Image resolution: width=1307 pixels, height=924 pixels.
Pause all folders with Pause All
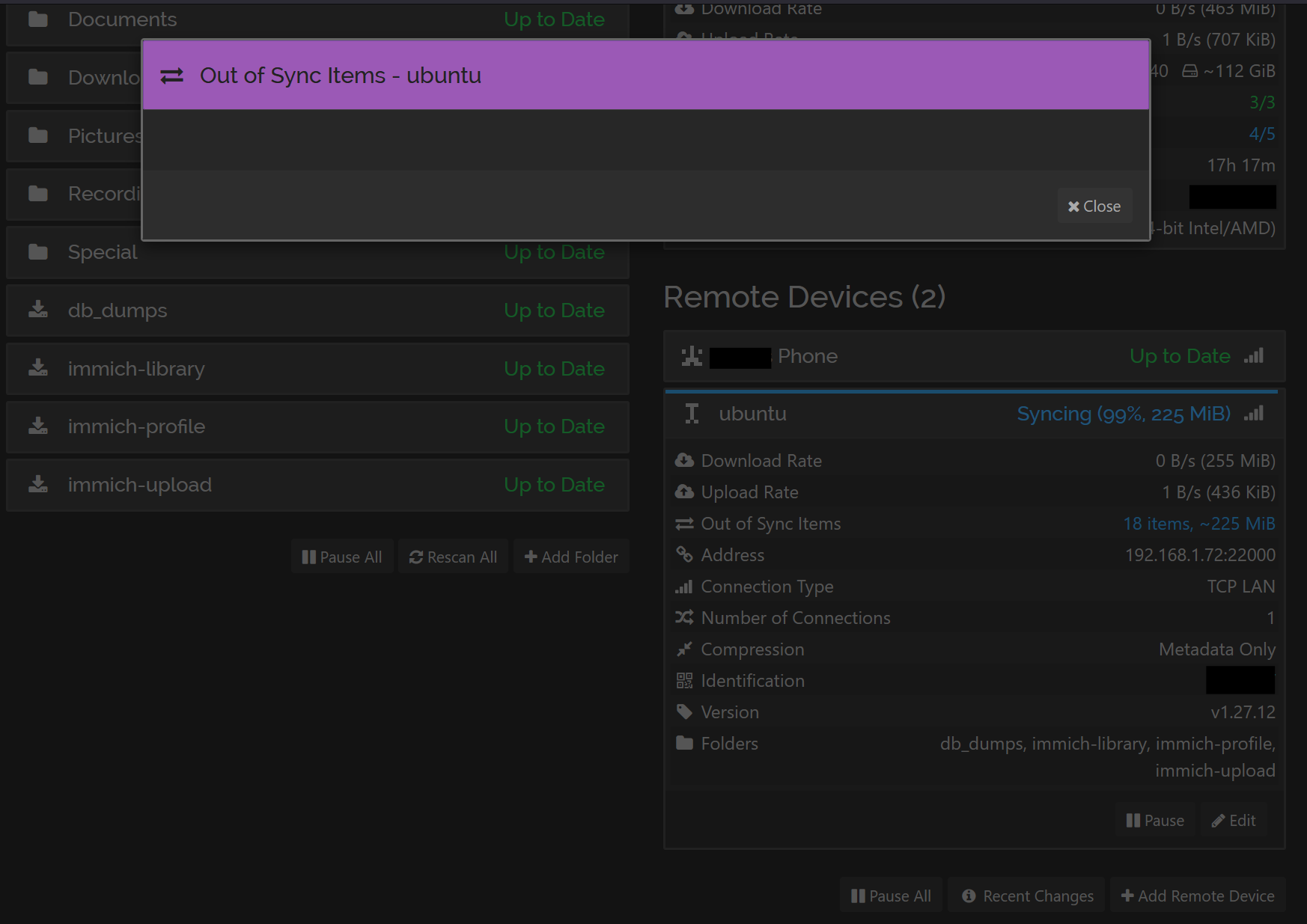pyautogui.click(x=342, y=557)
